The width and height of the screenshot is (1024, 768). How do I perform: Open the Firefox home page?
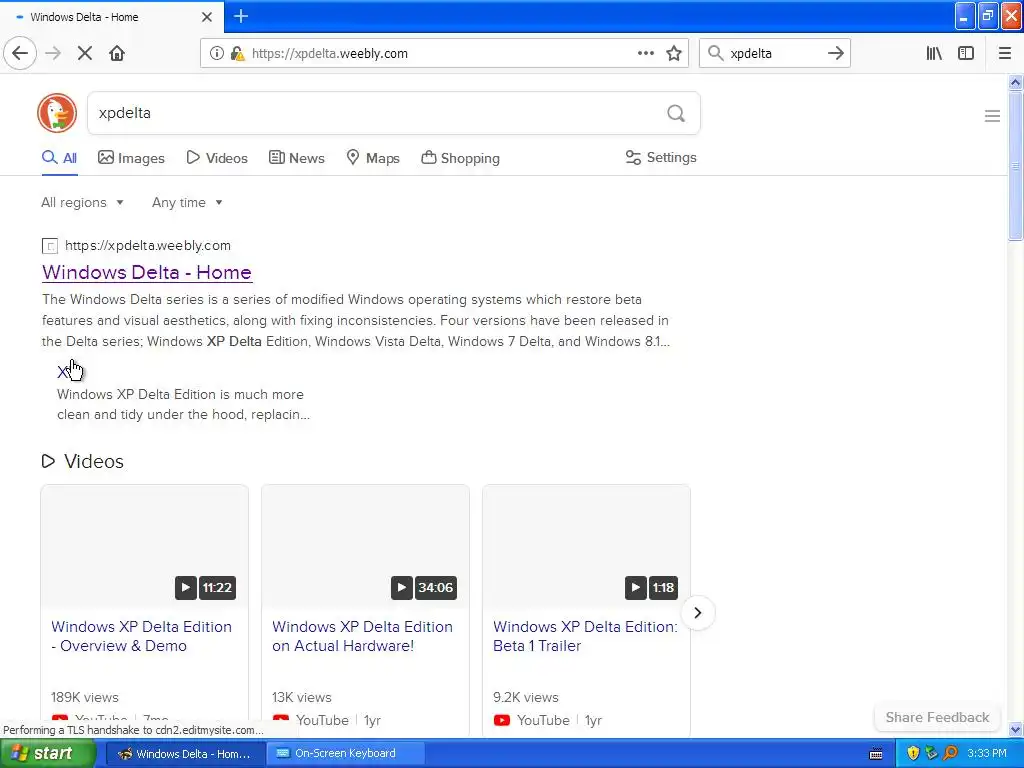(x=117, y=54)
